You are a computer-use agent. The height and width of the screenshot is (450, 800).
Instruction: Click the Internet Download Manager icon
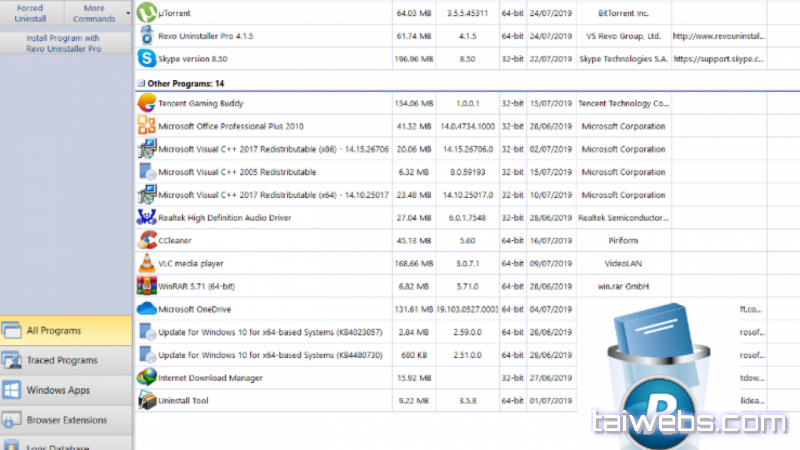click(x=146, y=378)
